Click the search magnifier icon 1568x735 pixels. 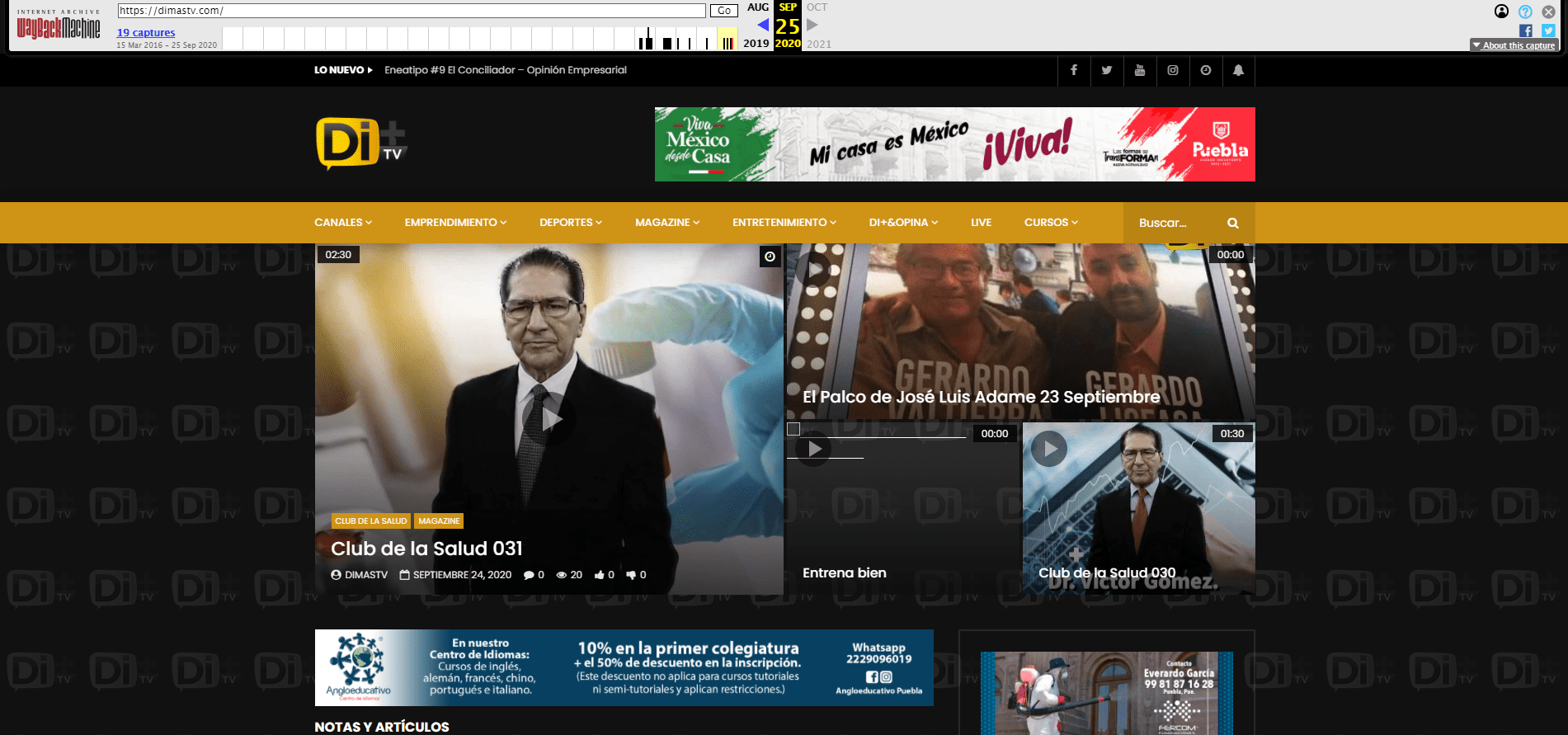(1232, 223)
